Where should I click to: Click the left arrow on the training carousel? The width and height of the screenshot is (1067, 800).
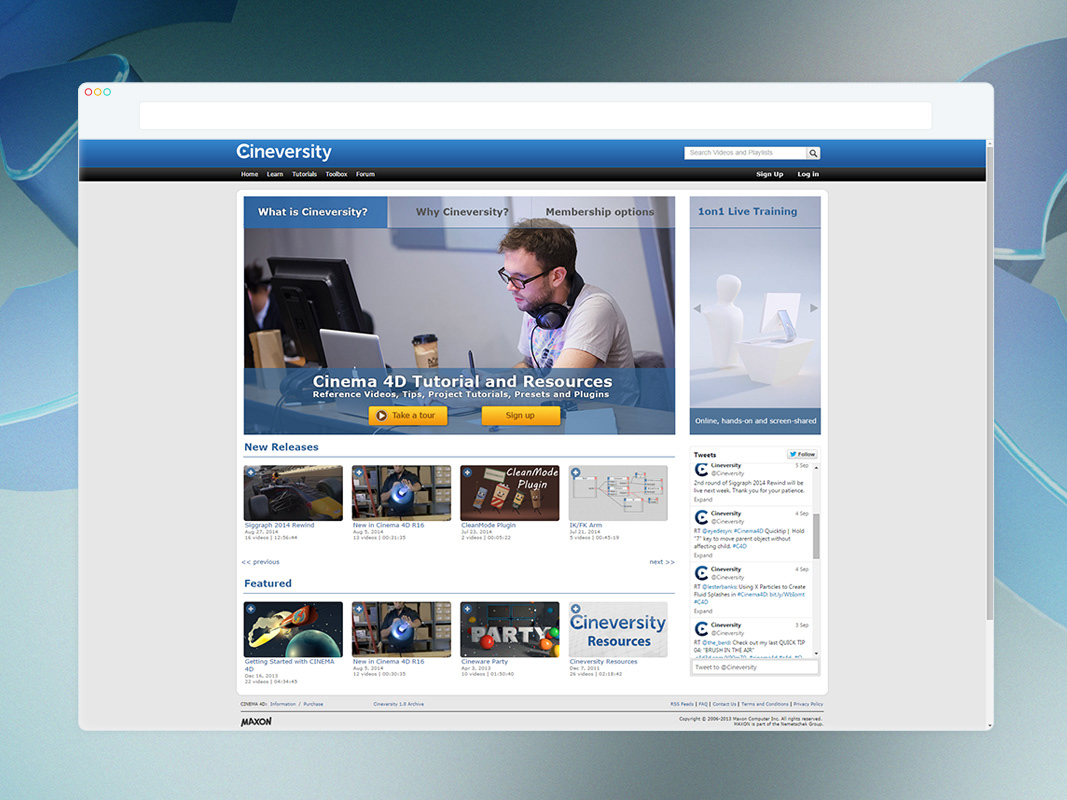point(697,309)
